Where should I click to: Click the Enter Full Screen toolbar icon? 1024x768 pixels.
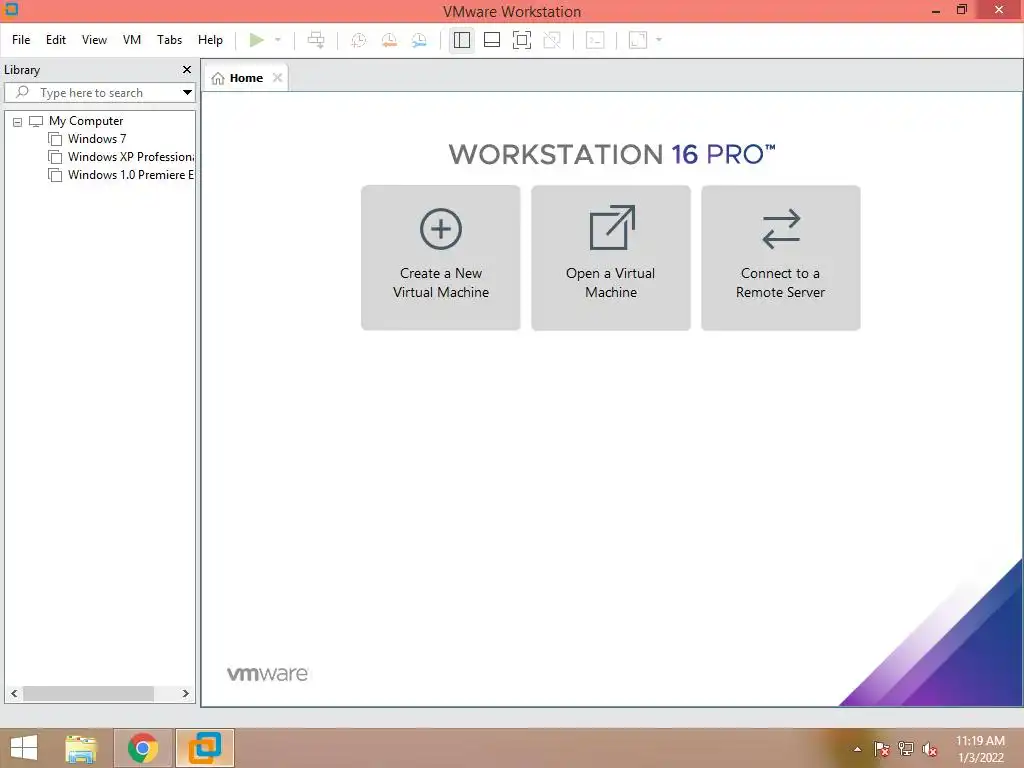point(522,40)
